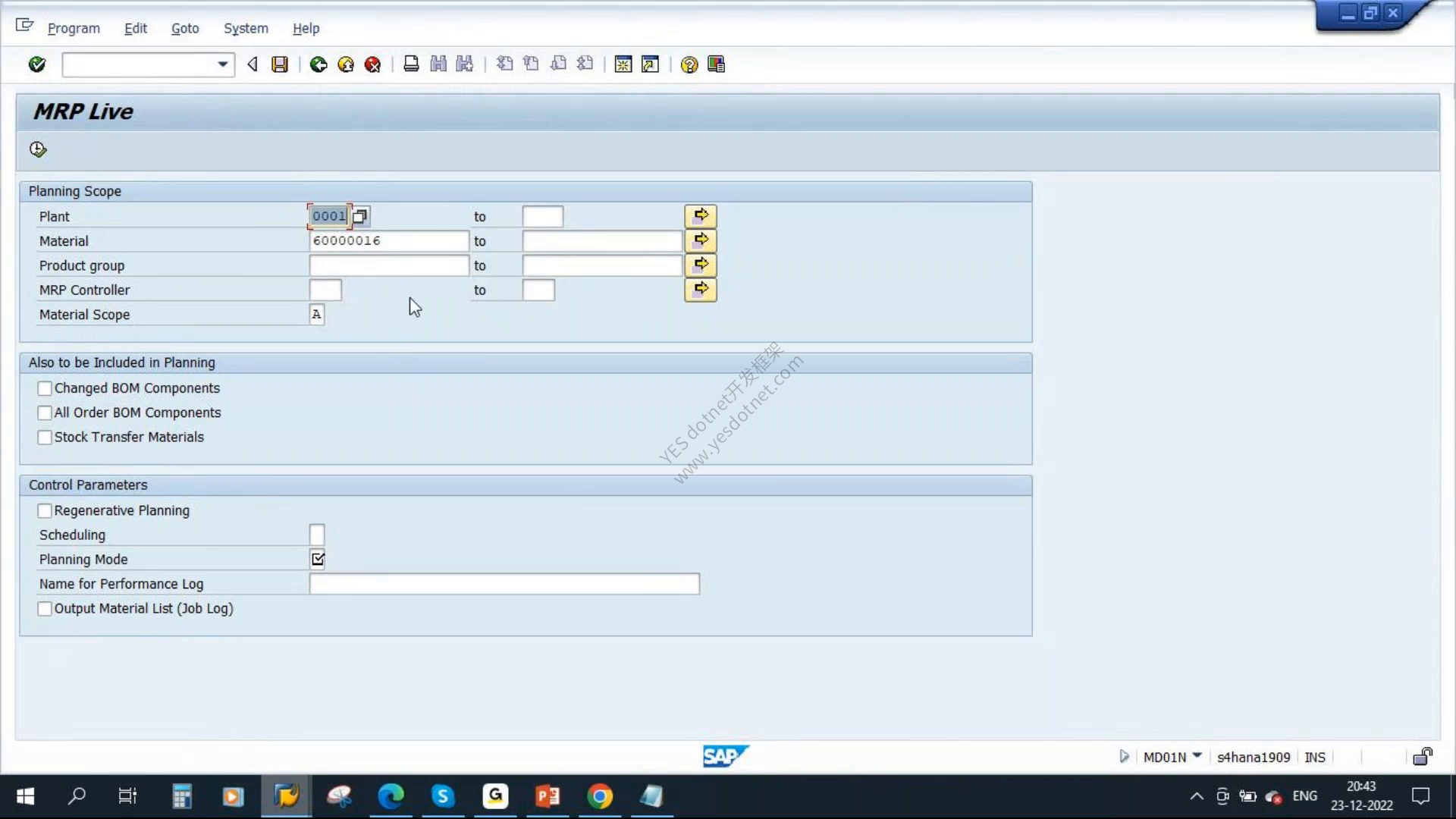
Task: Open Windows taskbar search
Action: [77, 796]
